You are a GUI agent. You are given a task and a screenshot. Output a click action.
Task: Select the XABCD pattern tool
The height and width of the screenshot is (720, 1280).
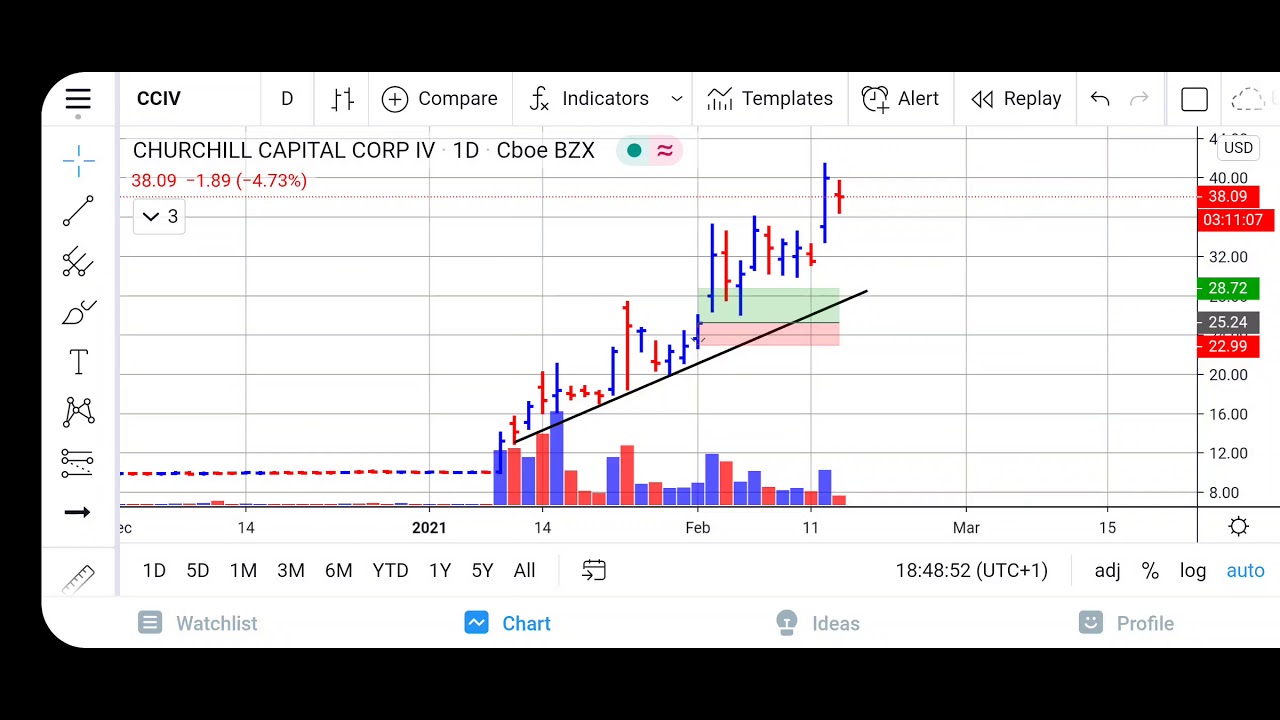coord(78,412)
